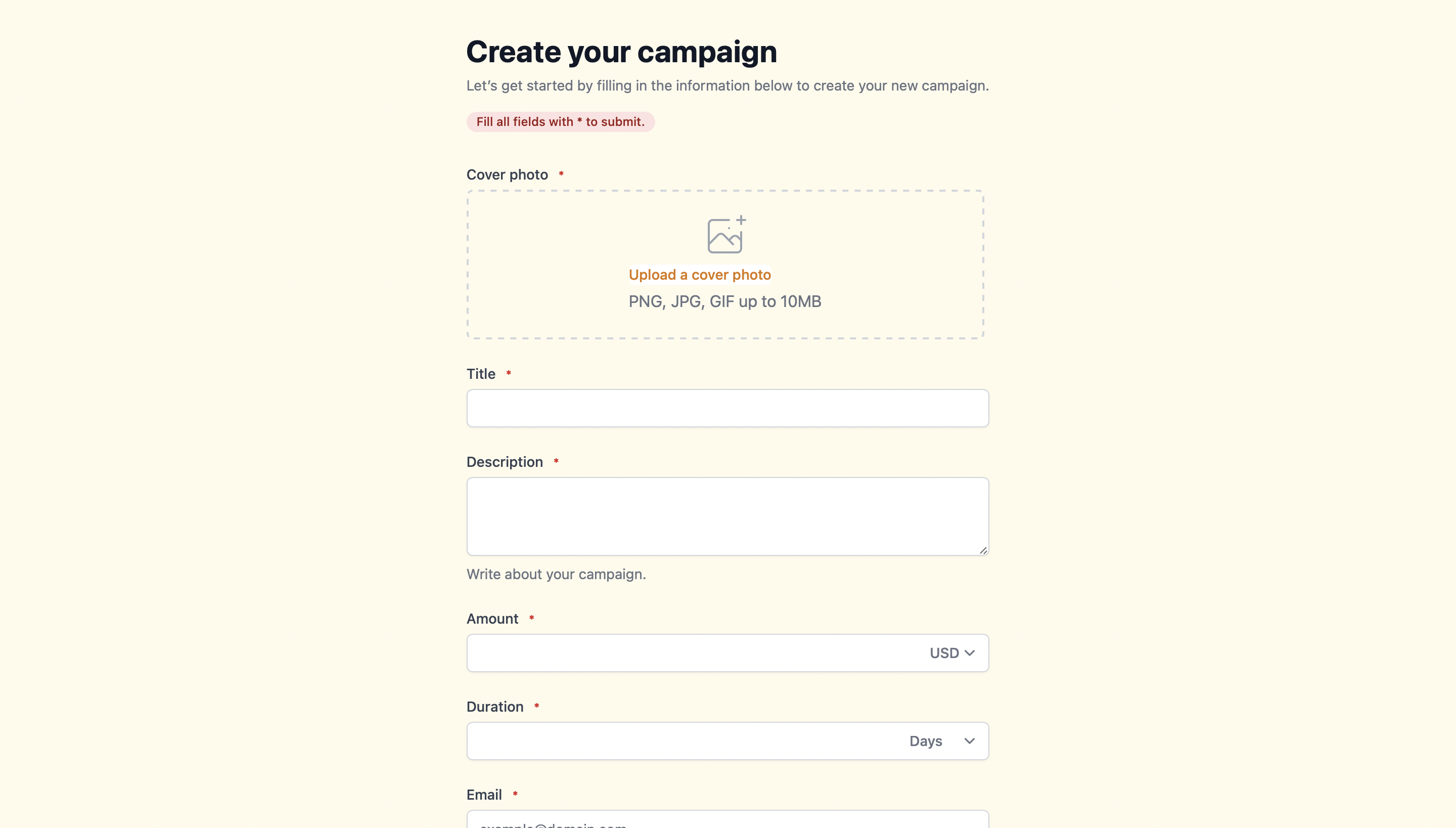The image size is (1456, 828).
Task: Click the Fill all fields warning banner
Action: pyautogui.click(x=560, y=121)
